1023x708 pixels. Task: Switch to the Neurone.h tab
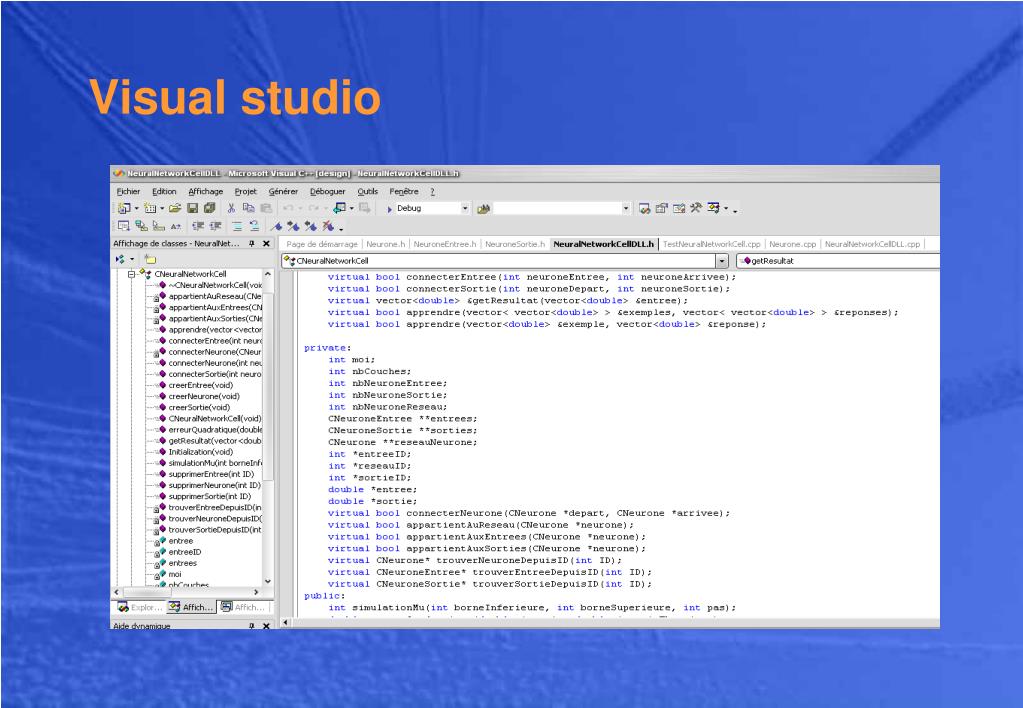pyautogui.click(x=386, y=244)
